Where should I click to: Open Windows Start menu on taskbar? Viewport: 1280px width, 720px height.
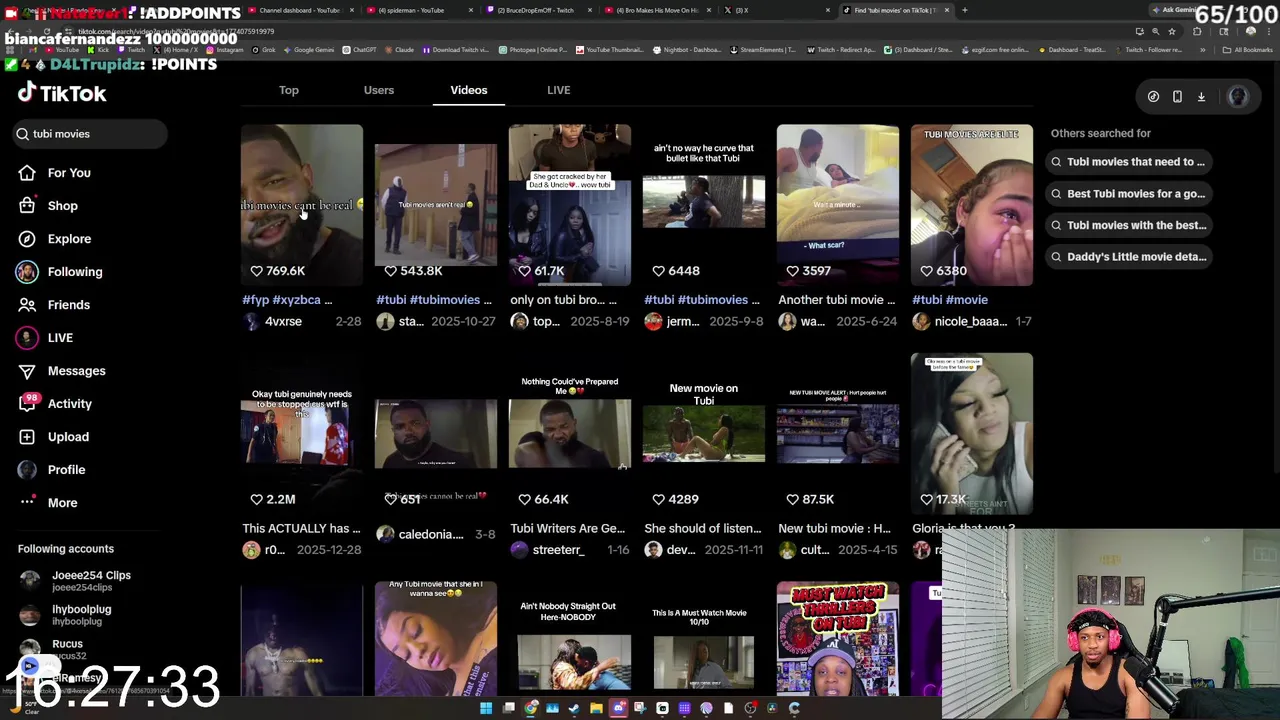486,709
